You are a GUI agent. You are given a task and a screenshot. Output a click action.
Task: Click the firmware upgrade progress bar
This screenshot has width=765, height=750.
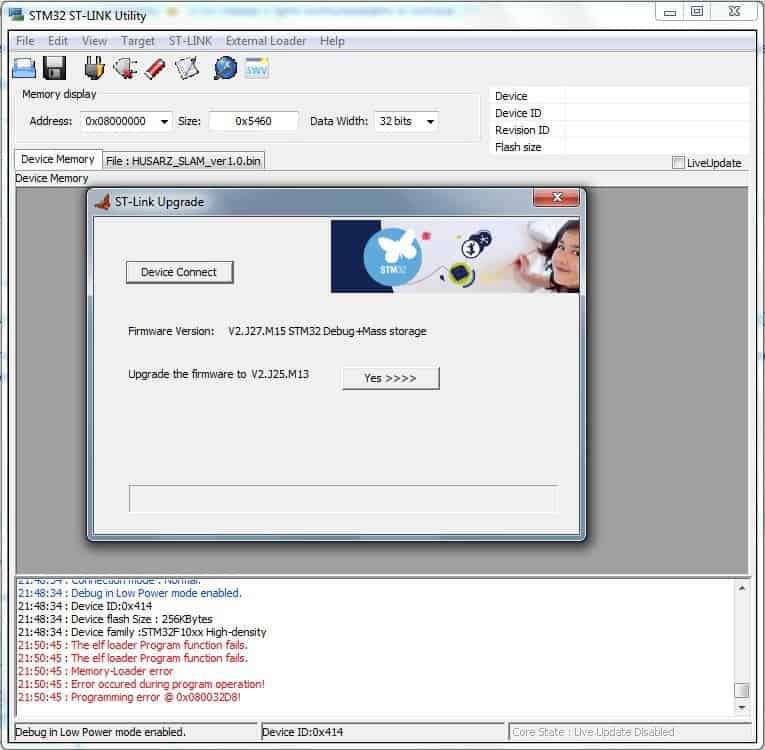click(343, 499)
